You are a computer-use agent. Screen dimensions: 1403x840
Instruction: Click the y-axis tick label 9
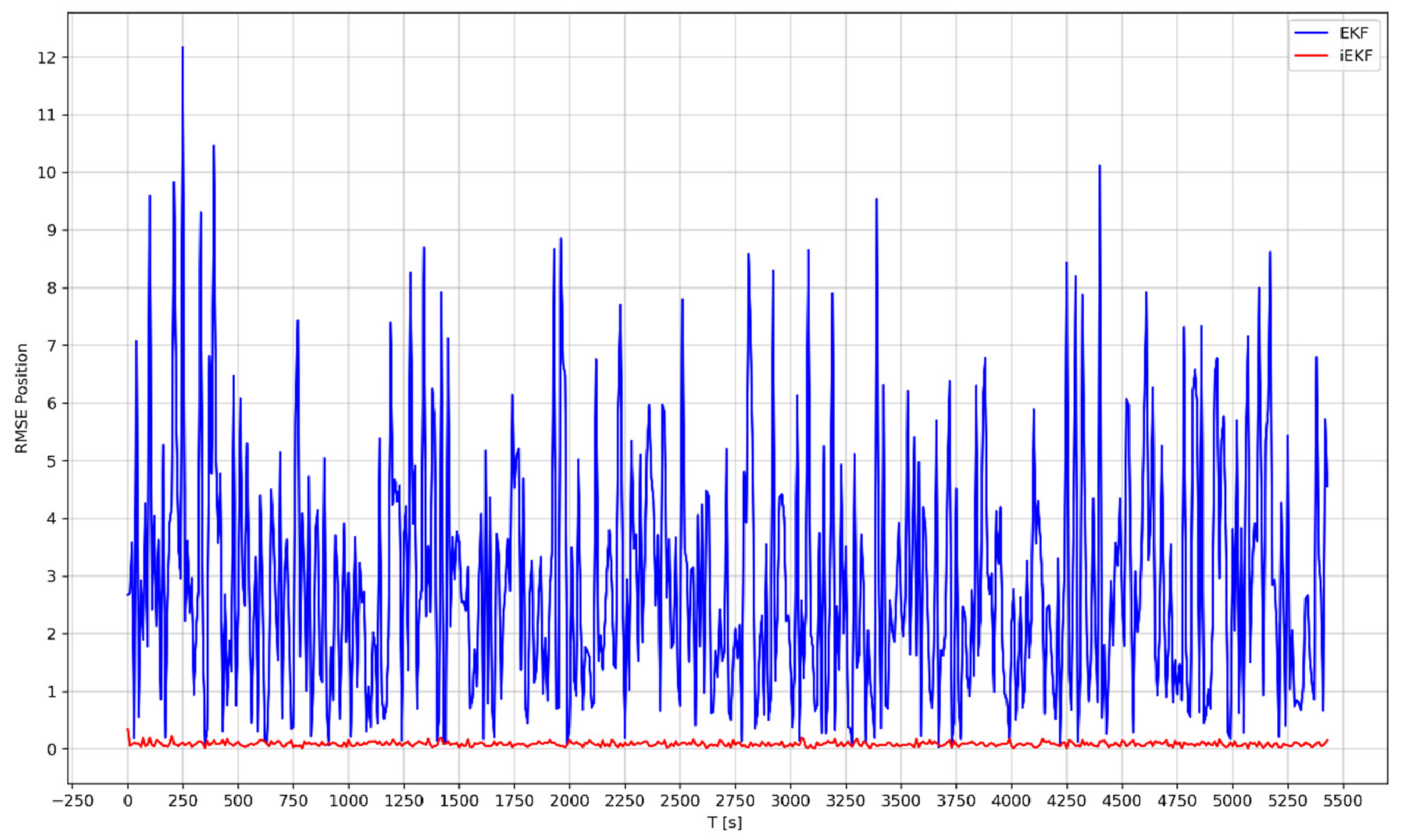click(52, 230)
